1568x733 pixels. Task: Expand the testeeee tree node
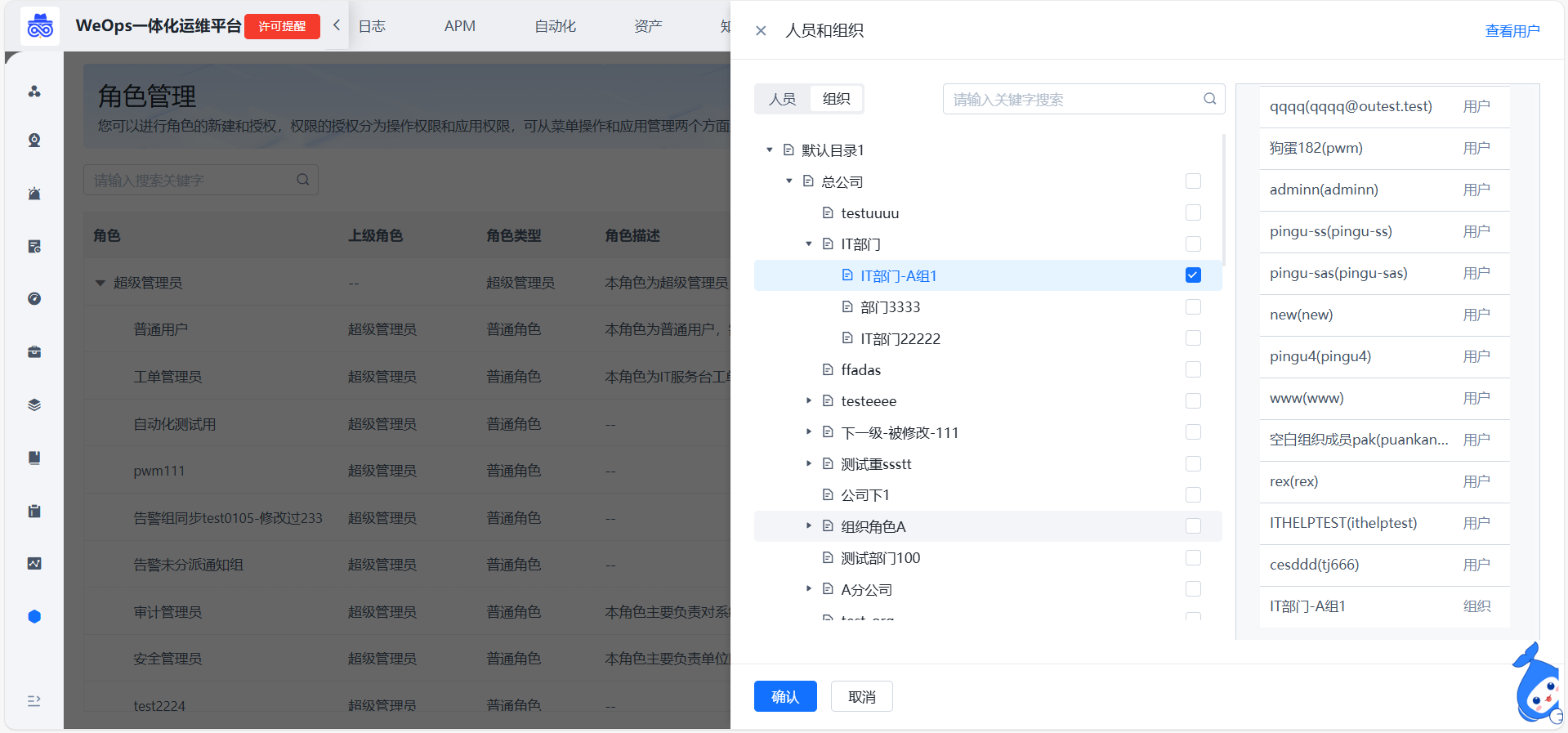[809, 401]
